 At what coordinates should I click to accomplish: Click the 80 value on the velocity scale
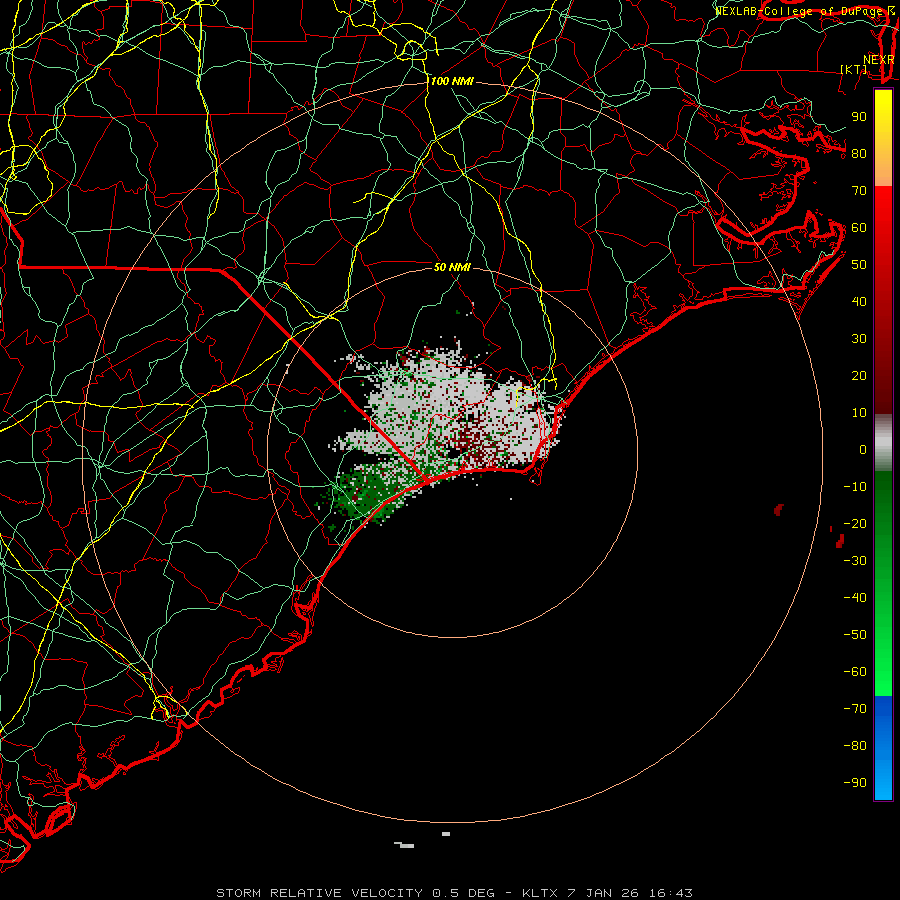click(x=859, y=154)
